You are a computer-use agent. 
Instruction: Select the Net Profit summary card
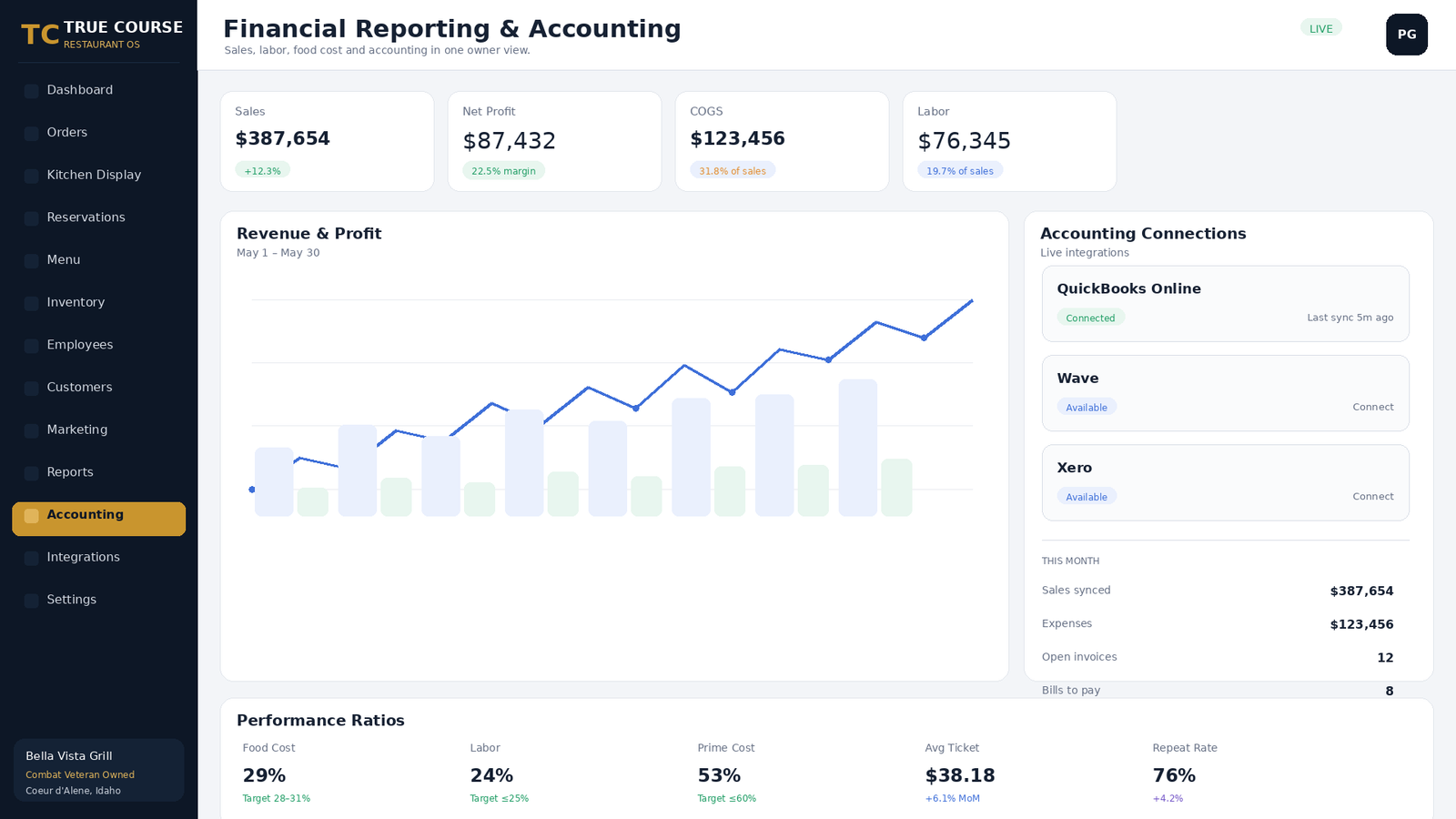pyautogui.click(x=554, y=141)
